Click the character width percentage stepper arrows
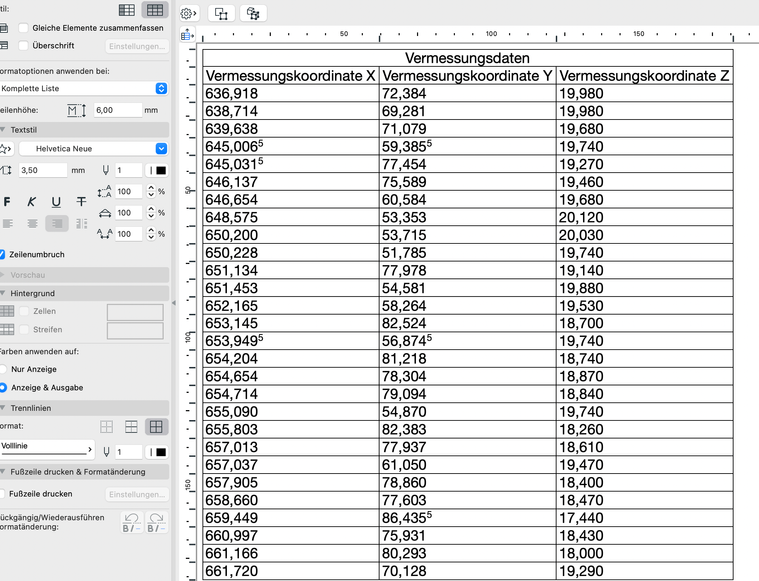This screenshot has width=759, height=581. pyautogui.click(x=151, y=213)
